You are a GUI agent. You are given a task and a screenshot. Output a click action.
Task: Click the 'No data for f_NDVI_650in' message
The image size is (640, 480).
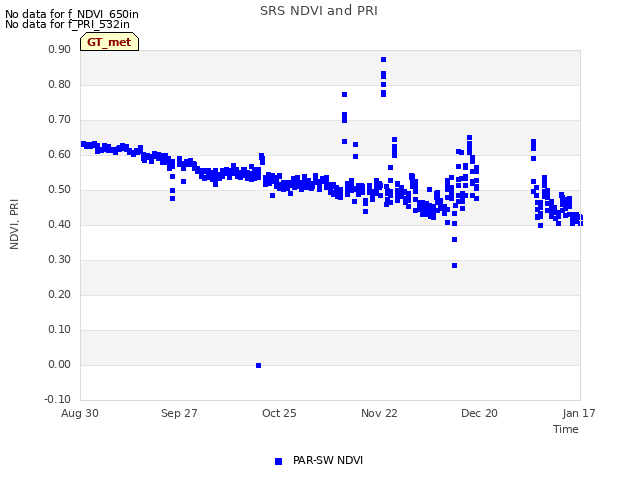point(72,14)
